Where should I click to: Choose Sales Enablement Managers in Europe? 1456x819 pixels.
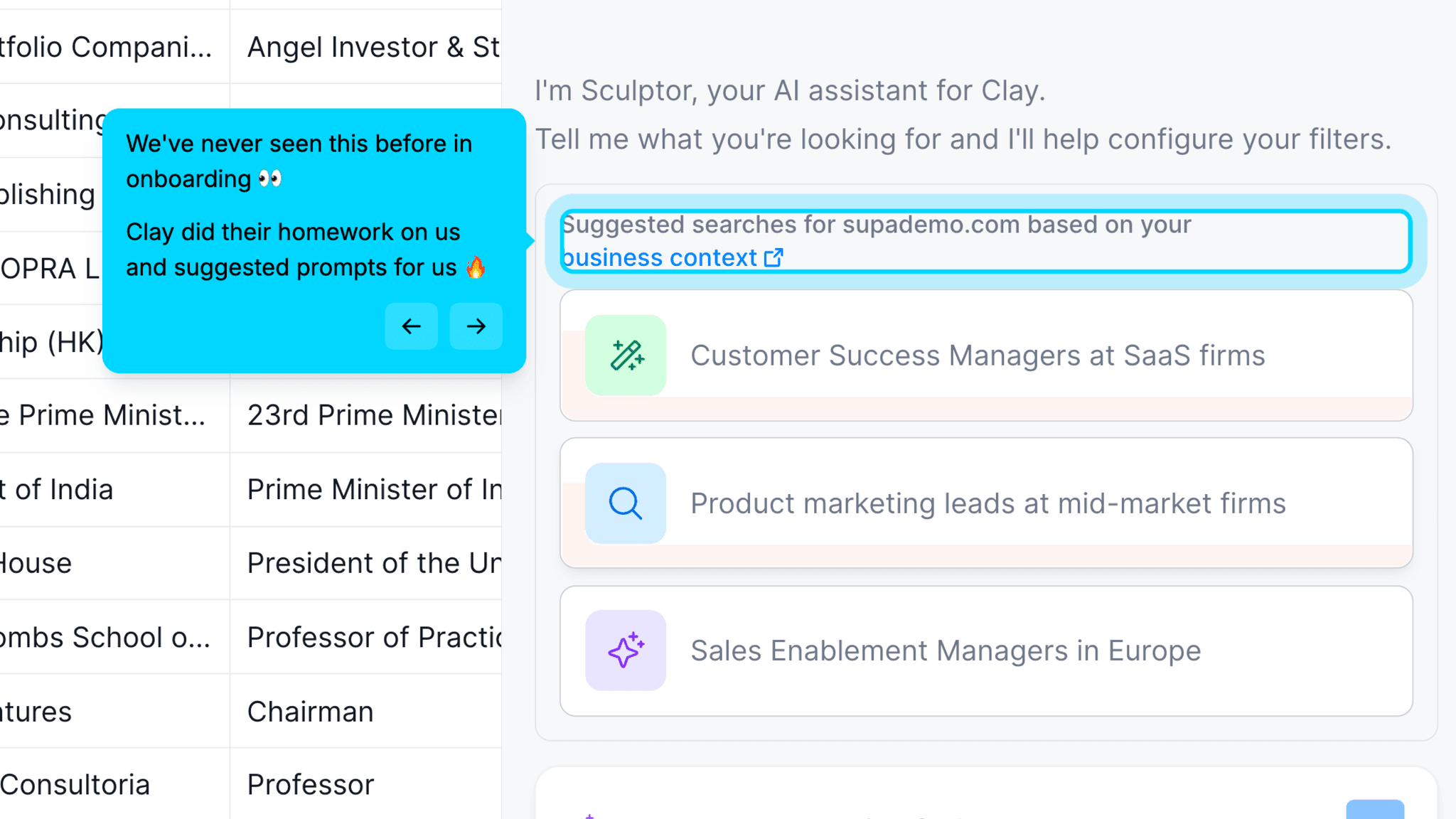tap(945, 650)
